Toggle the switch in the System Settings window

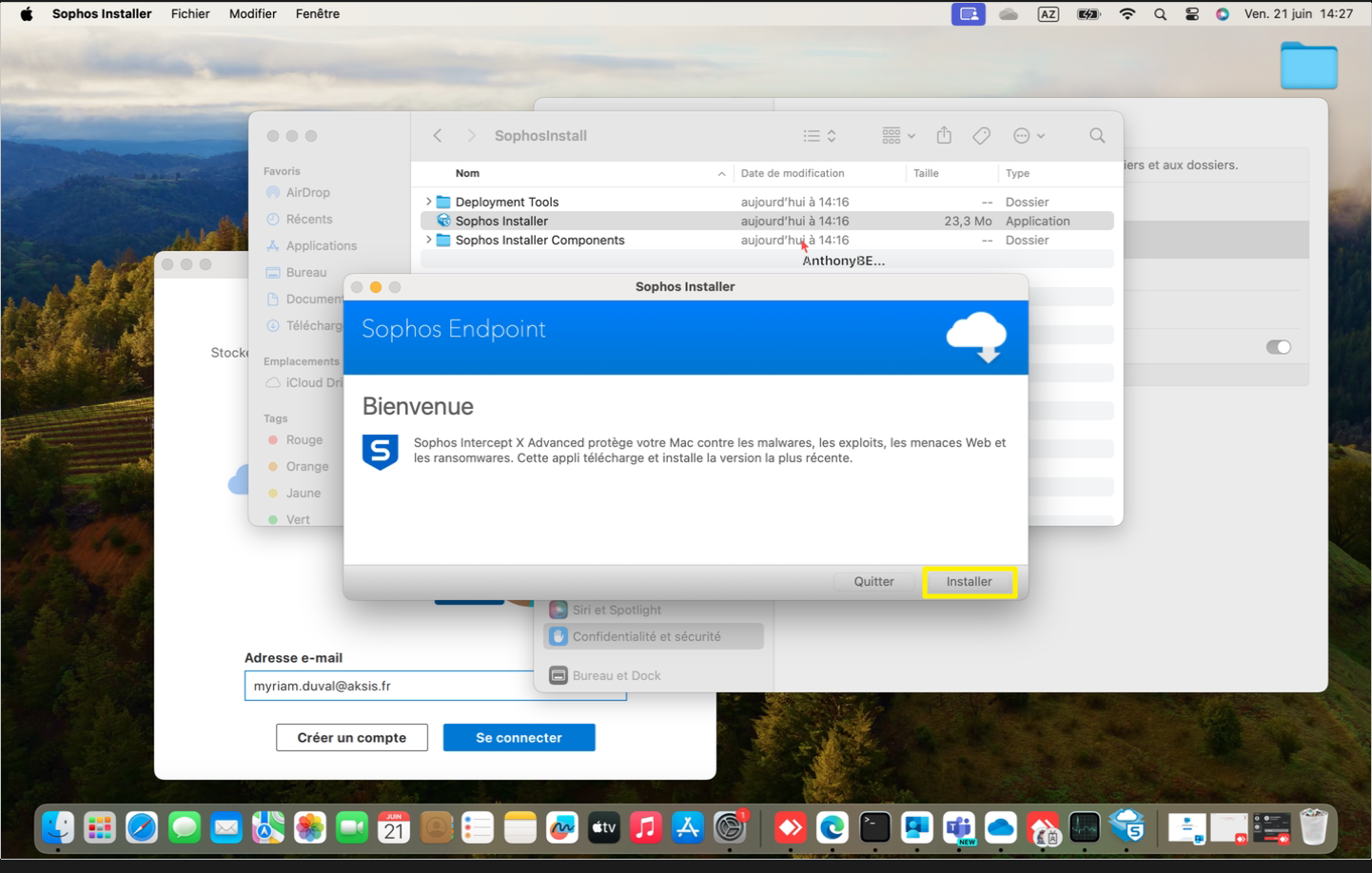(x=1279, y=347)
